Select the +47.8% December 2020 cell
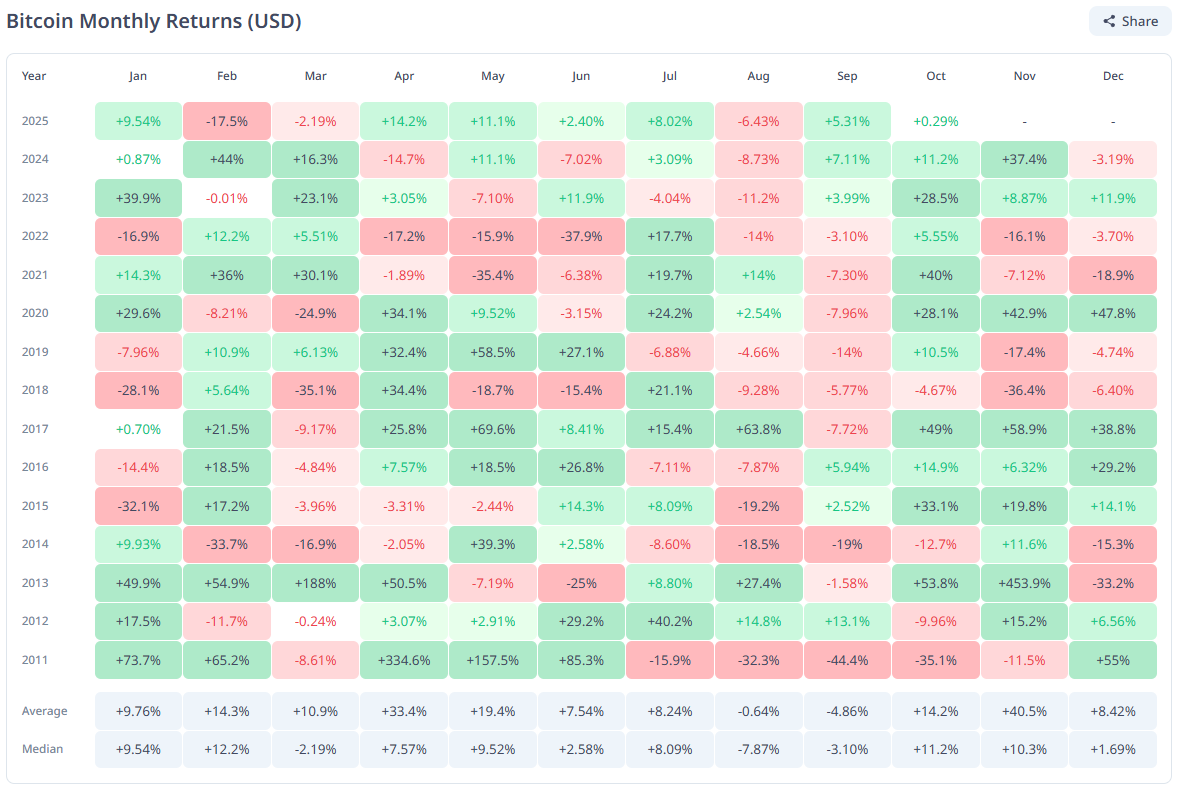 [x=1113, y=313]
